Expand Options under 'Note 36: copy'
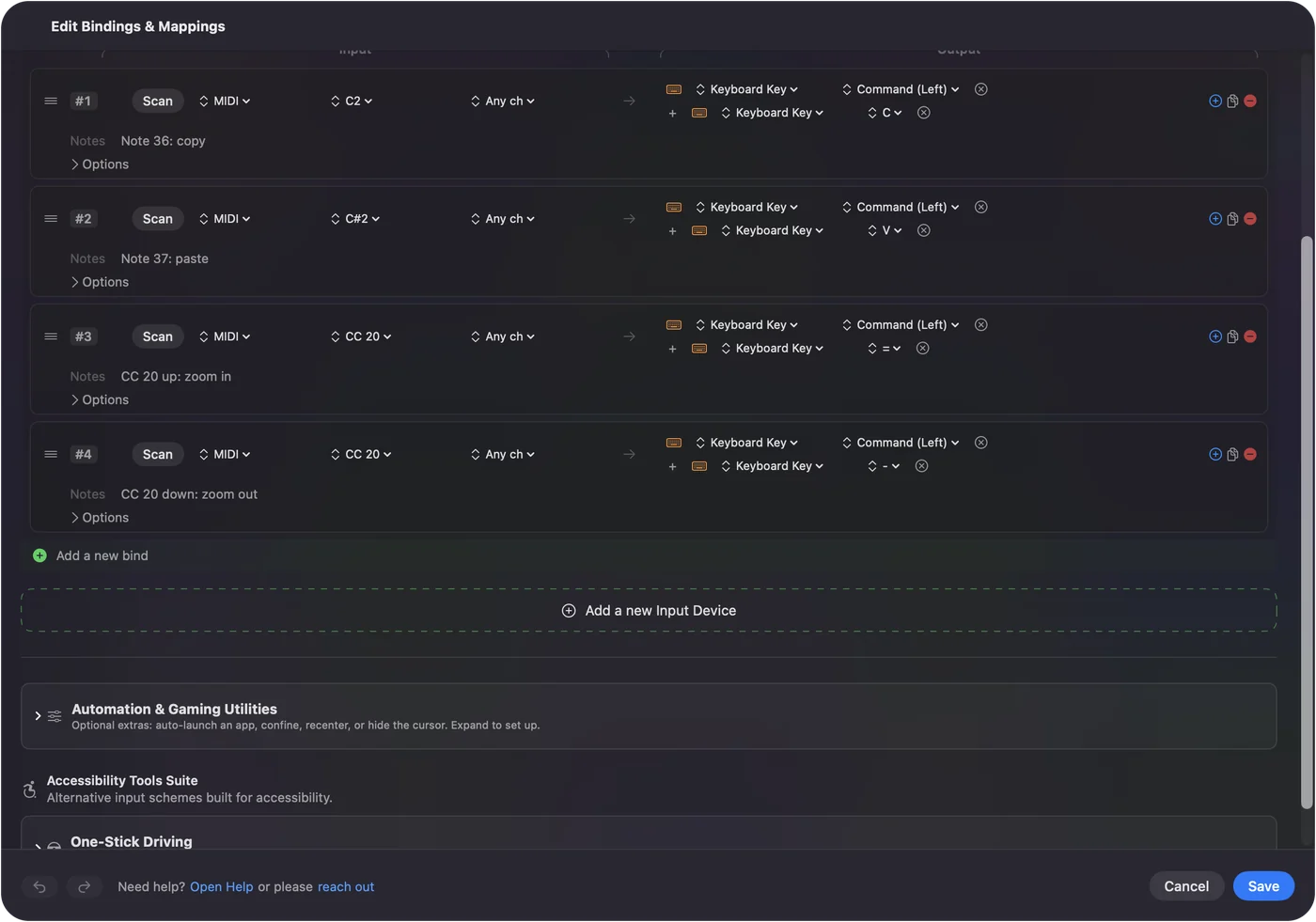Screen dimensions: 1316x922 click(x=100, y=164)
